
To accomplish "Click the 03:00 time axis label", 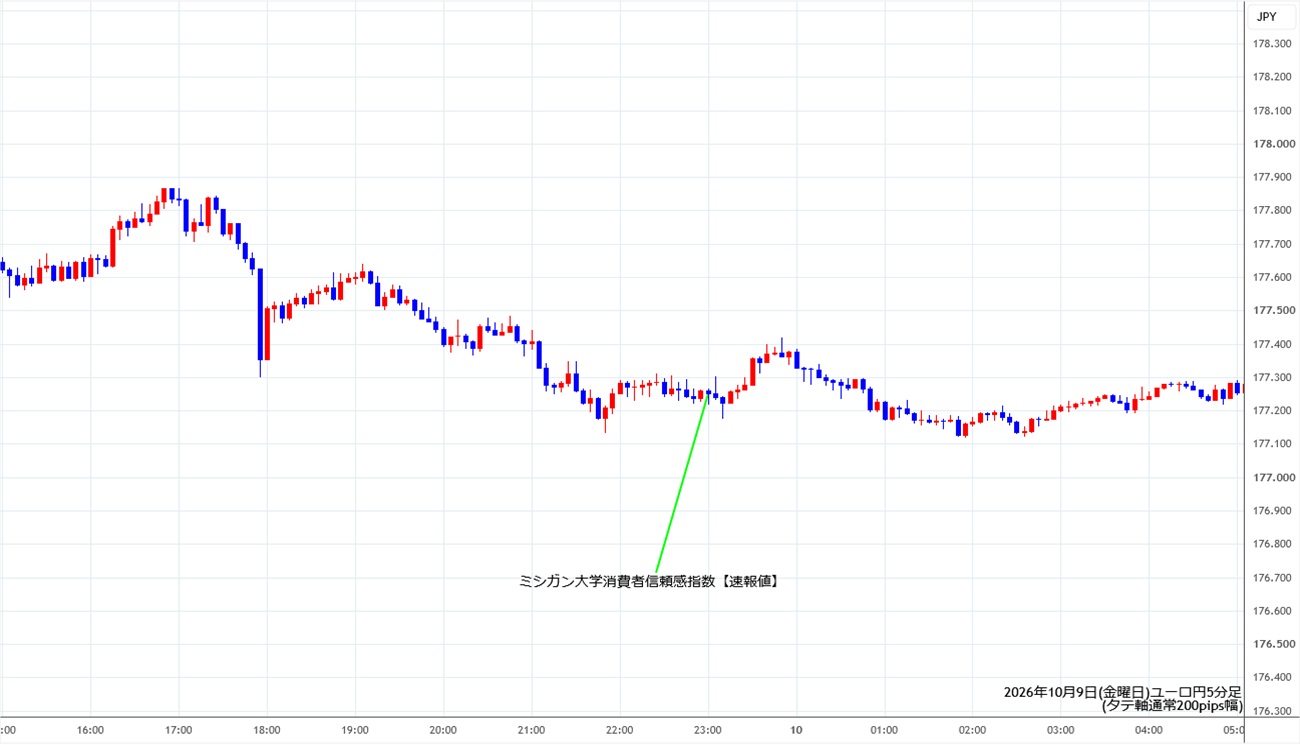I will click(x=1060, y=730).
